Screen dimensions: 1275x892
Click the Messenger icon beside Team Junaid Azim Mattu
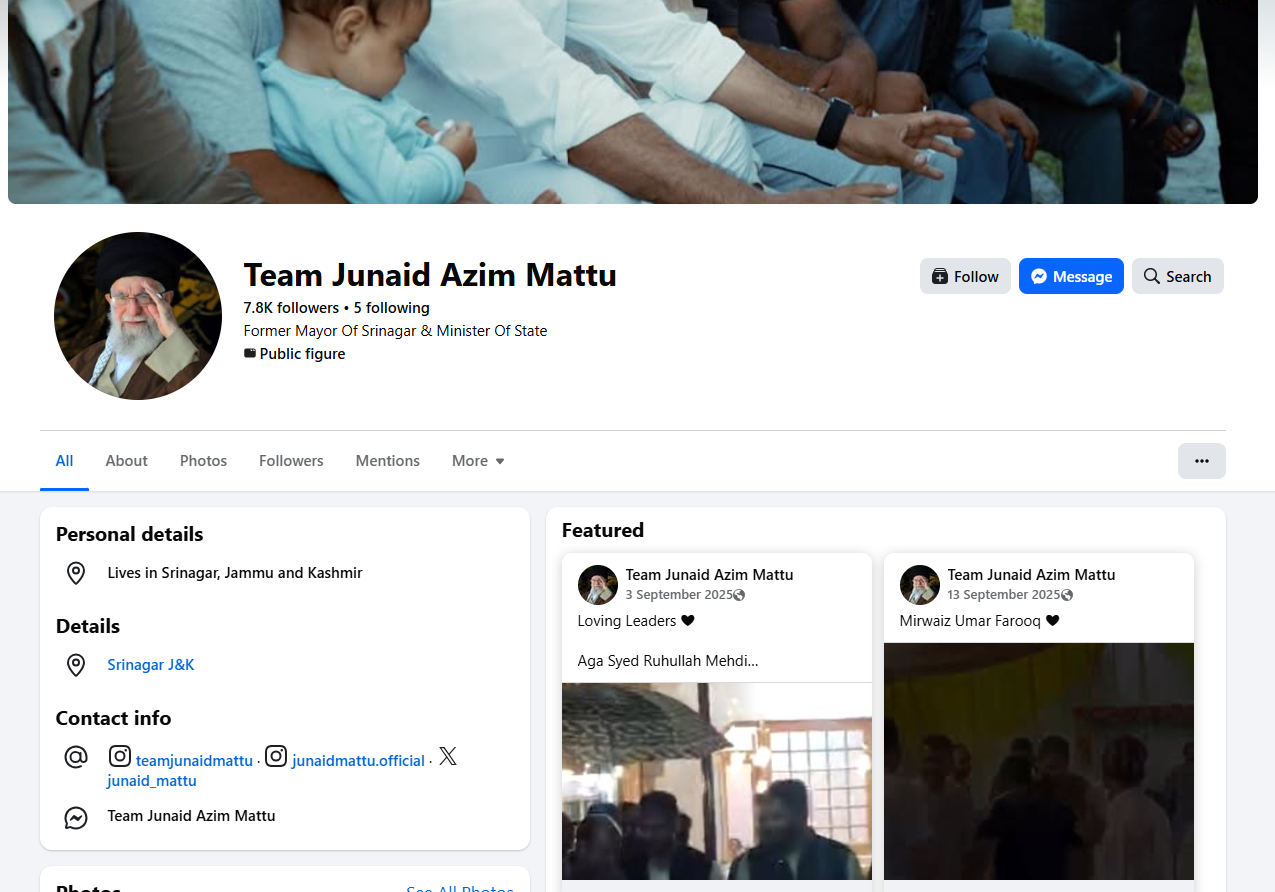(x=75, y=817)
